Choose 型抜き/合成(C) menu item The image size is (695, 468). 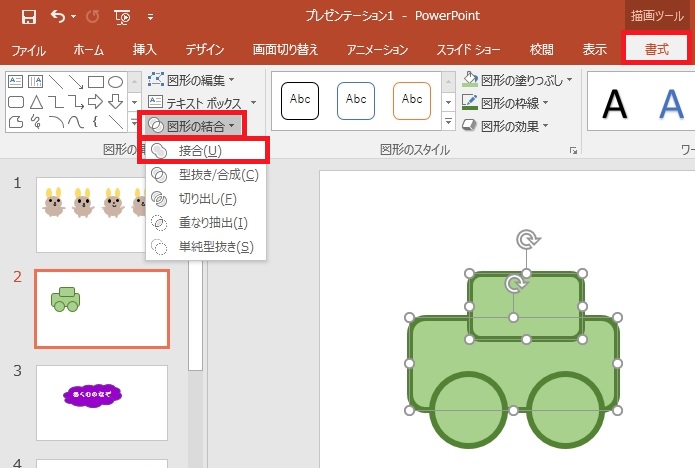point(206,175)
